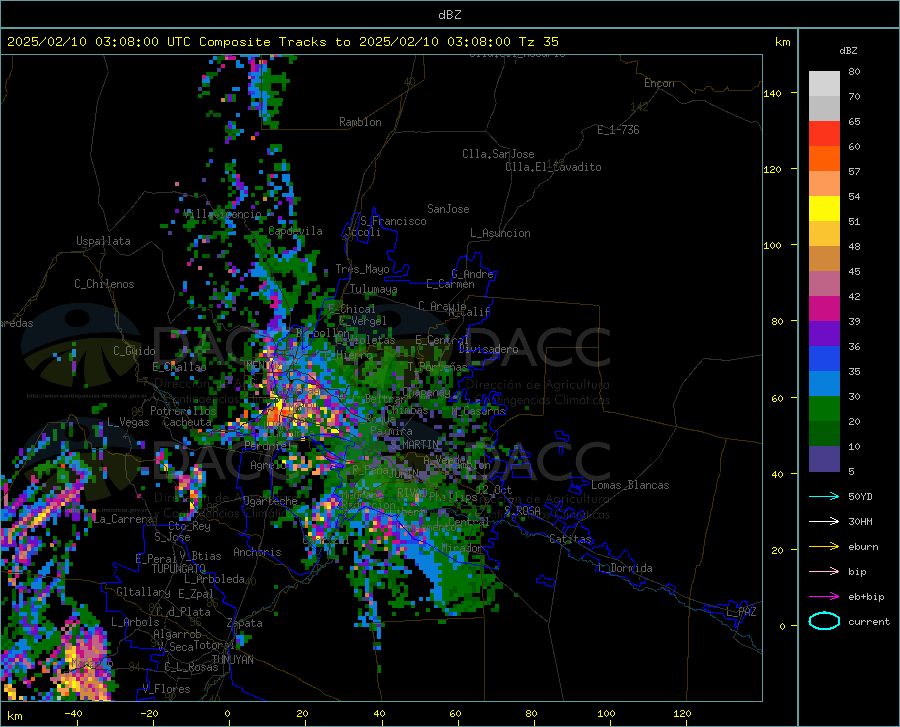Click the 'Tz 35' threshold text

[538, 42]
